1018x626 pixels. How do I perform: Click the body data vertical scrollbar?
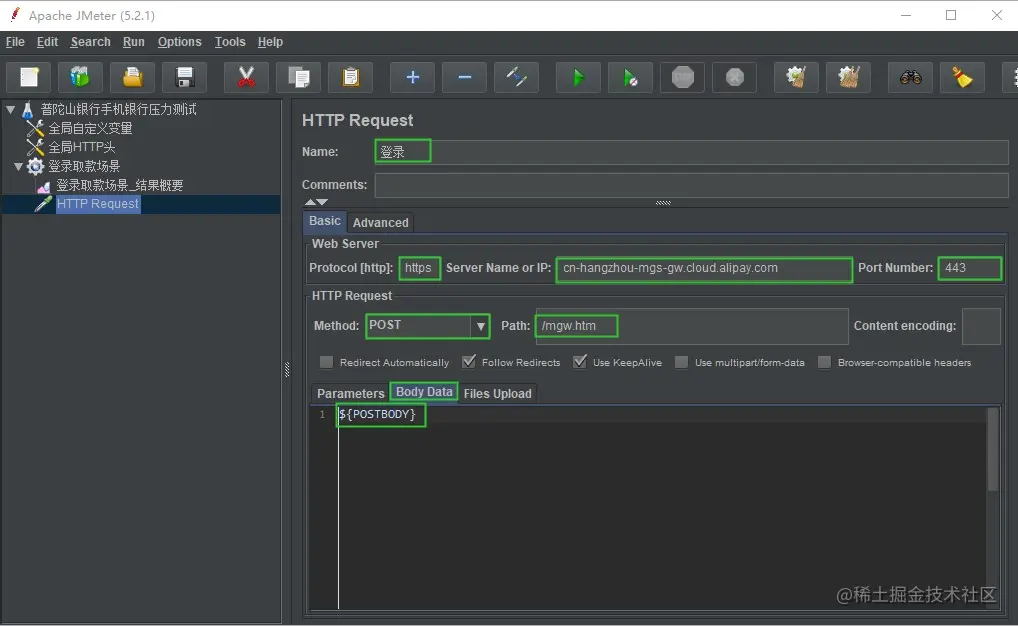point(993,449)
